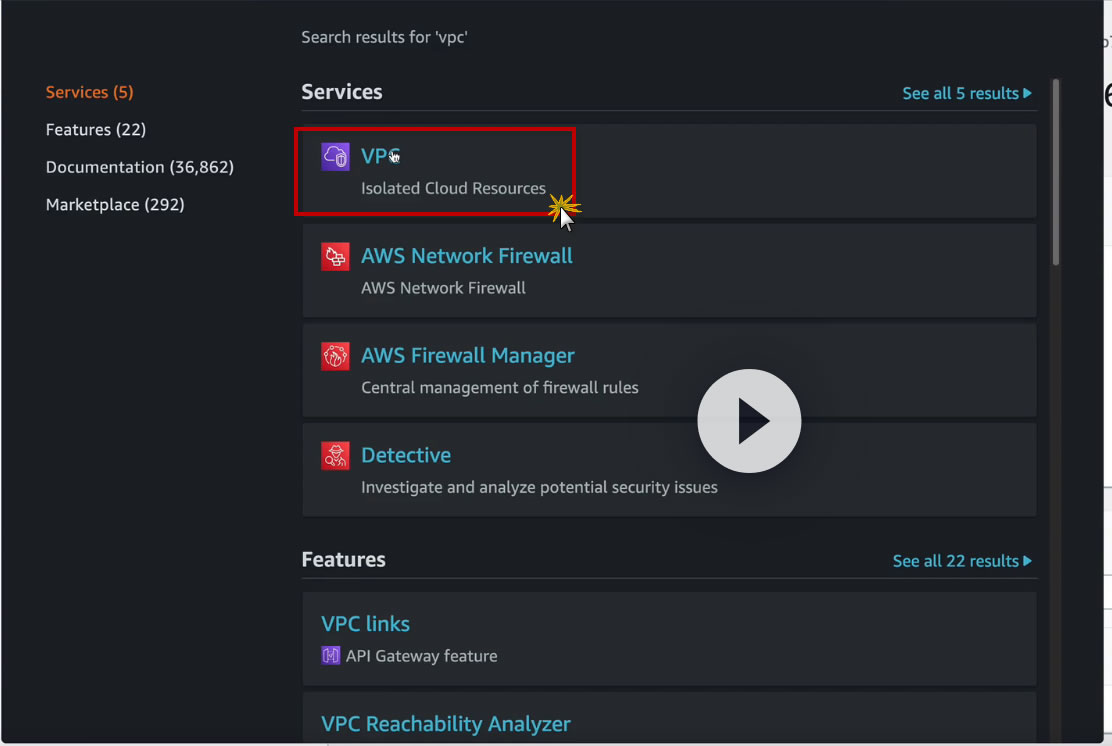
Task: Click the VPC service icon
Action: [x=335, y=157]
